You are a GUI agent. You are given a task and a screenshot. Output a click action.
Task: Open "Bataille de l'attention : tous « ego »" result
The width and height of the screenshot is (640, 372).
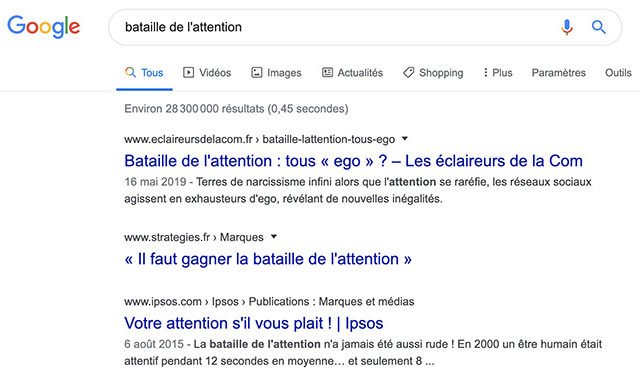point(353,161)
